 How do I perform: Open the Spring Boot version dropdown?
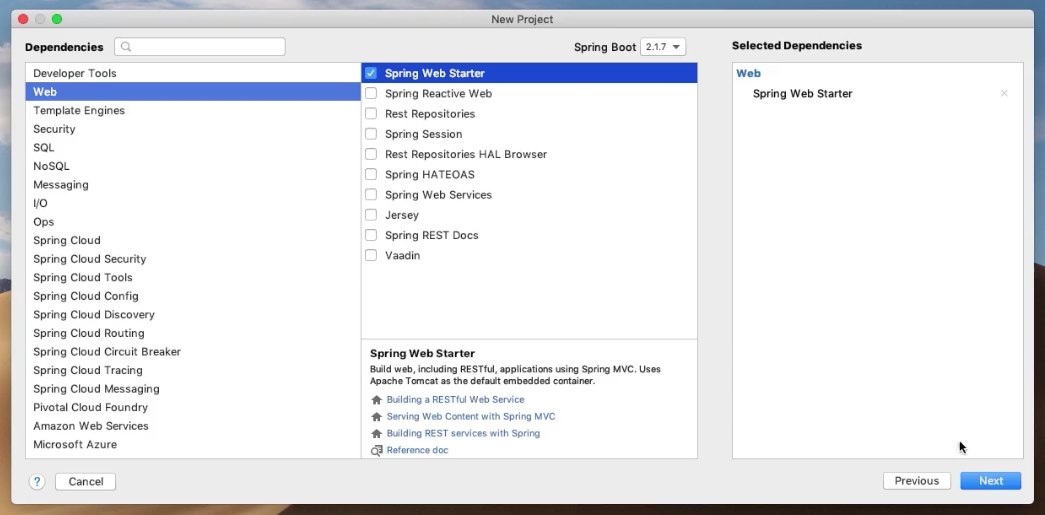[x=662, y=47]
